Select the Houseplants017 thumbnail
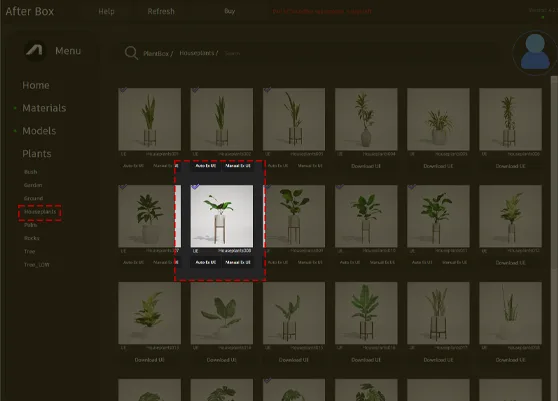The width and height of the screenshot is (558, 401). pyautogui.click(x=438, y=313)
